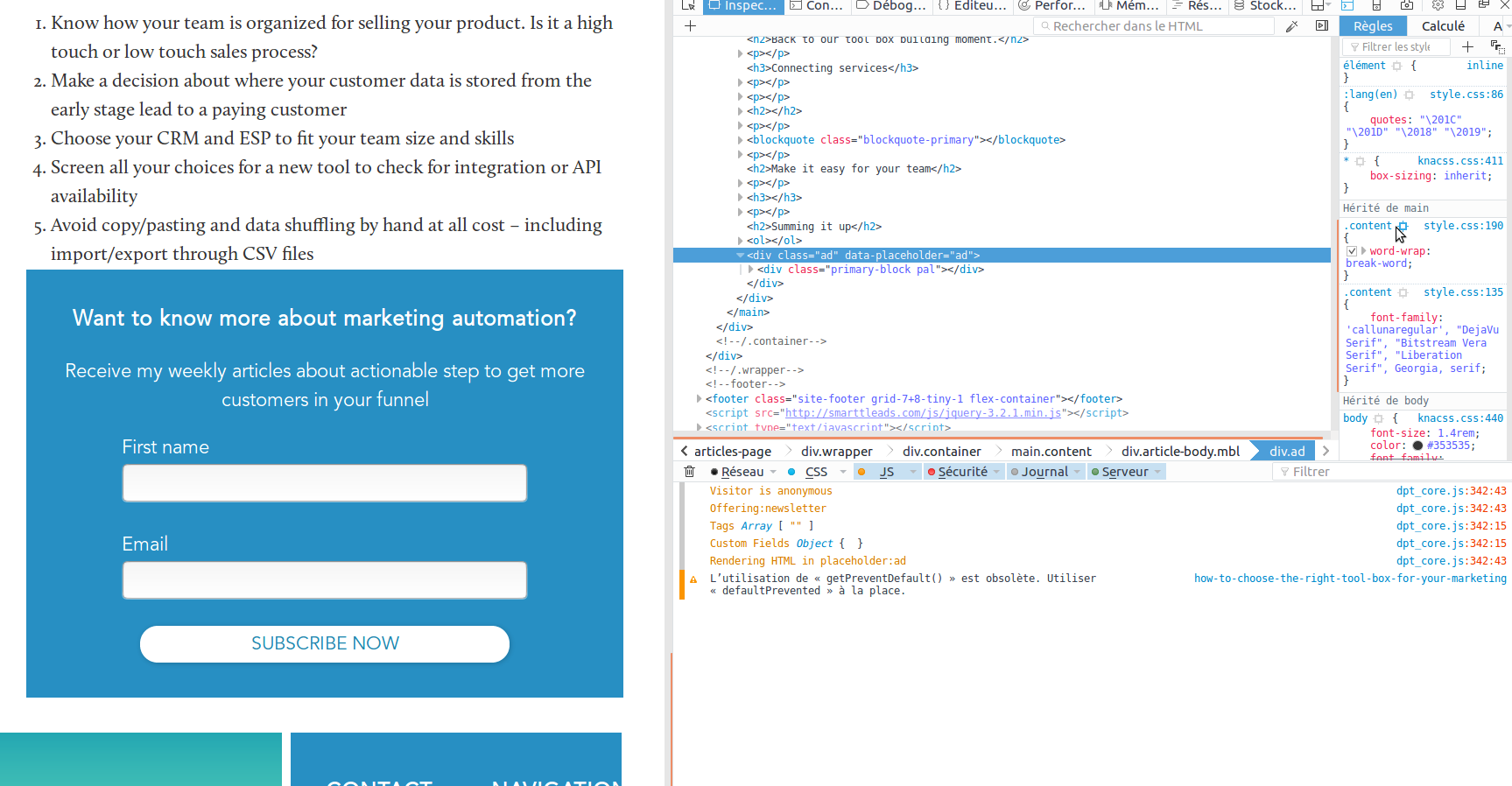Click the plus icon to create new node
Viewport: 1512px width, 786px height.
(x=690, y=26)
